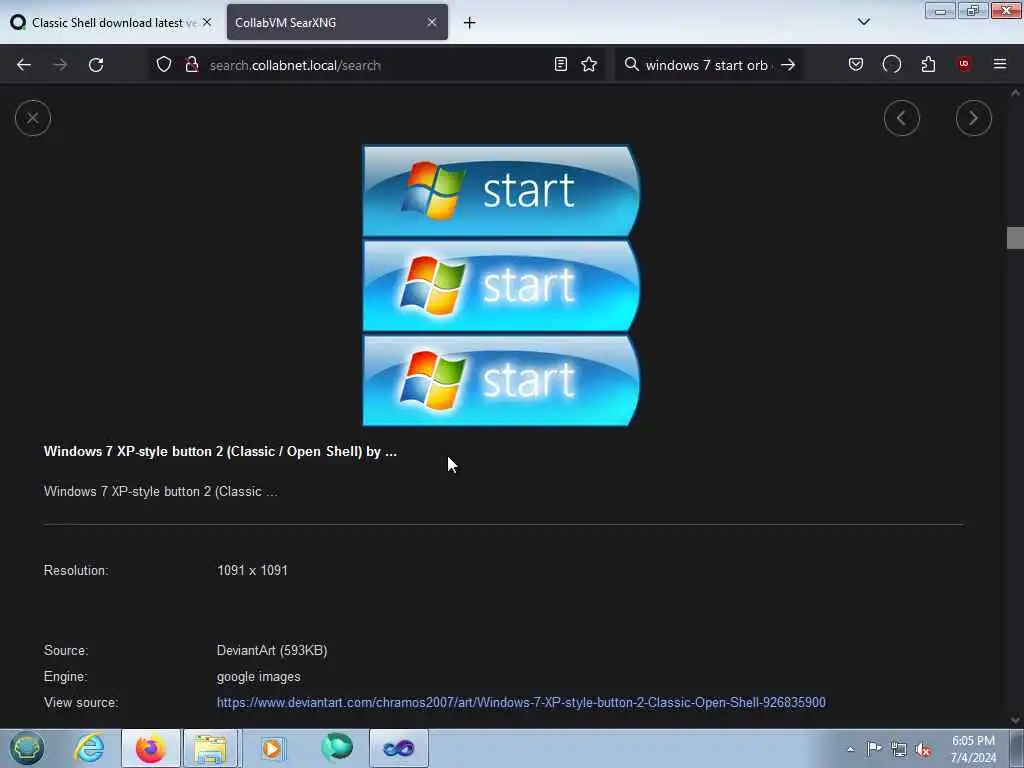Click the scrollbar up arrow
The width and height of the screenshot is (1024, 768).
[1015, 93]
